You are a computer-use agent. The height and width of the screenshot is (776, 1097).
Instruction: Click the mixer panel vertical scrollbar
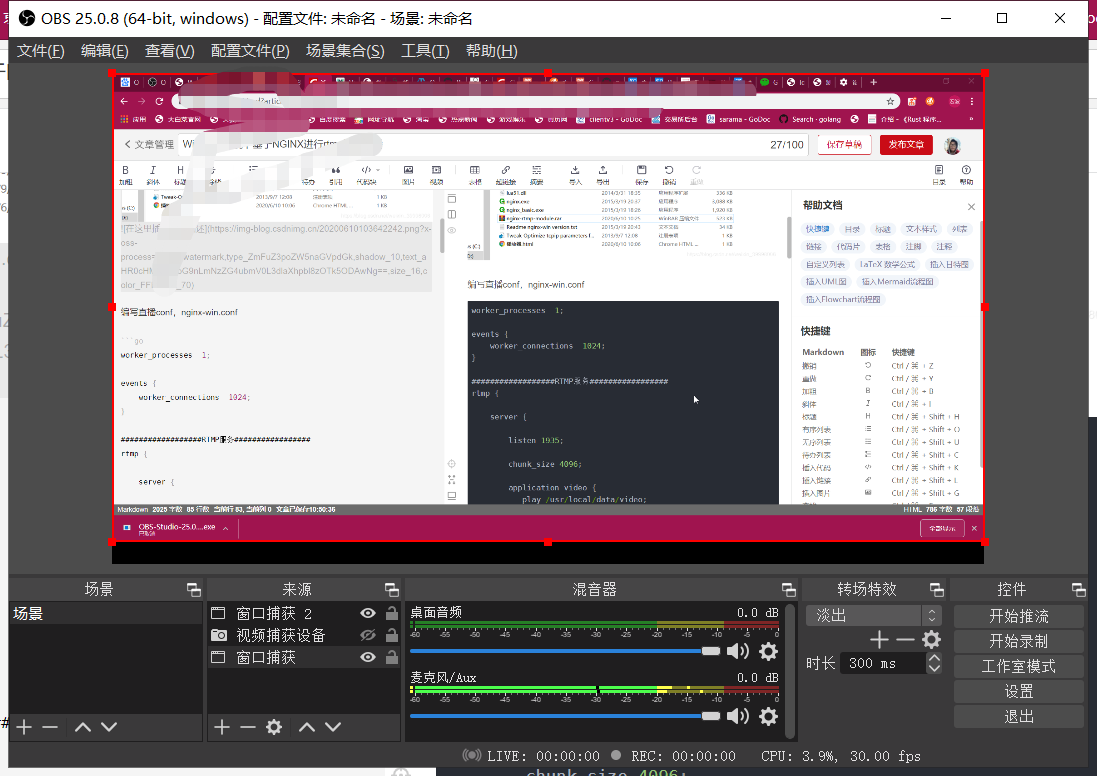tap(790, 670)
